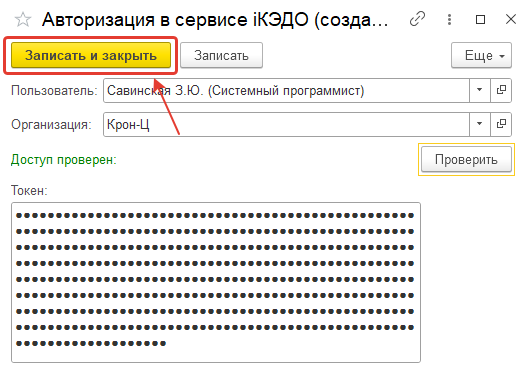
Task: Click Записать и закрыть button
Action: (x=91, y=55)
